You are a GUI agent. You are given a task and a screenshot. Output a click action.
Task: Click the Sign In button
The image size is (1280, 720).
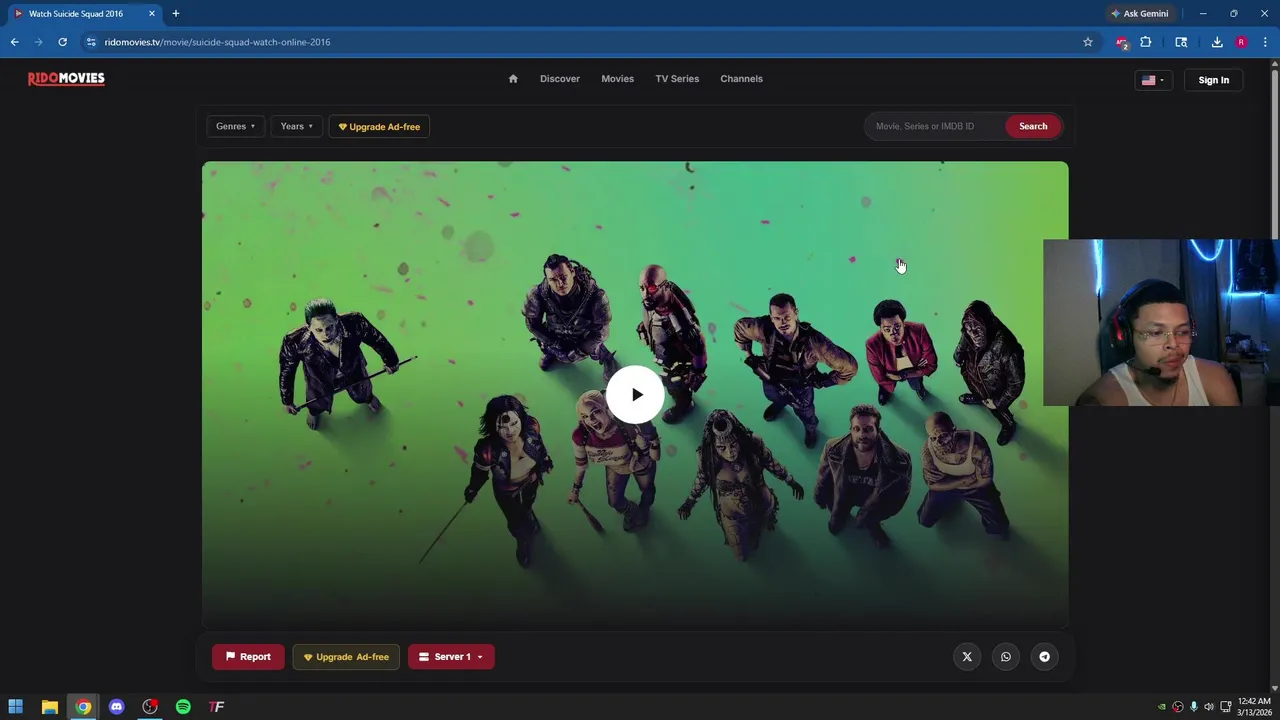pyautogui.click(x=1214, y=80)
